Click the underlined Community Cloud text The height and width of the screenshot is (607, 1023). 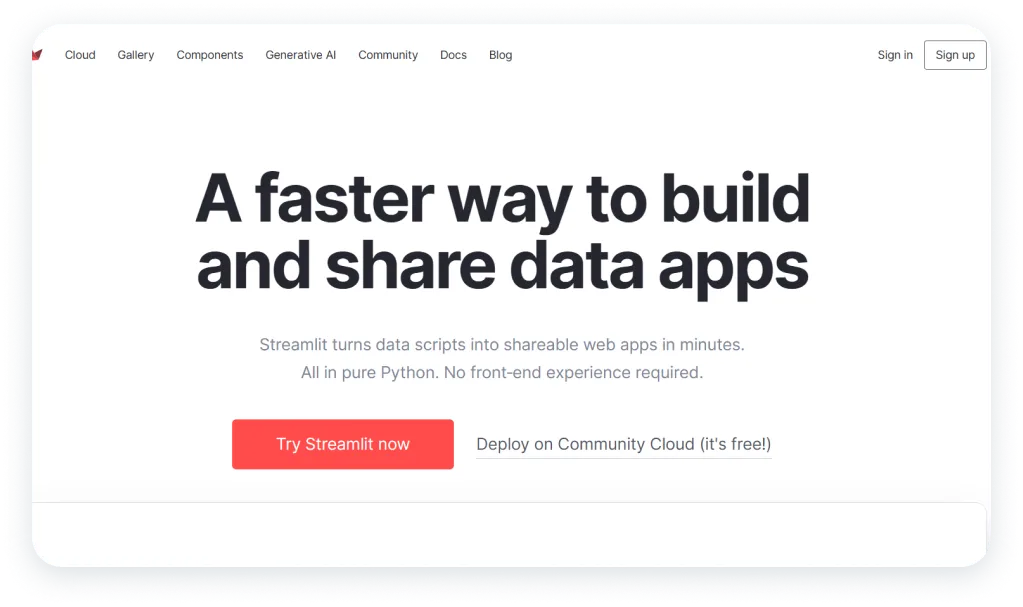(623, 444)
